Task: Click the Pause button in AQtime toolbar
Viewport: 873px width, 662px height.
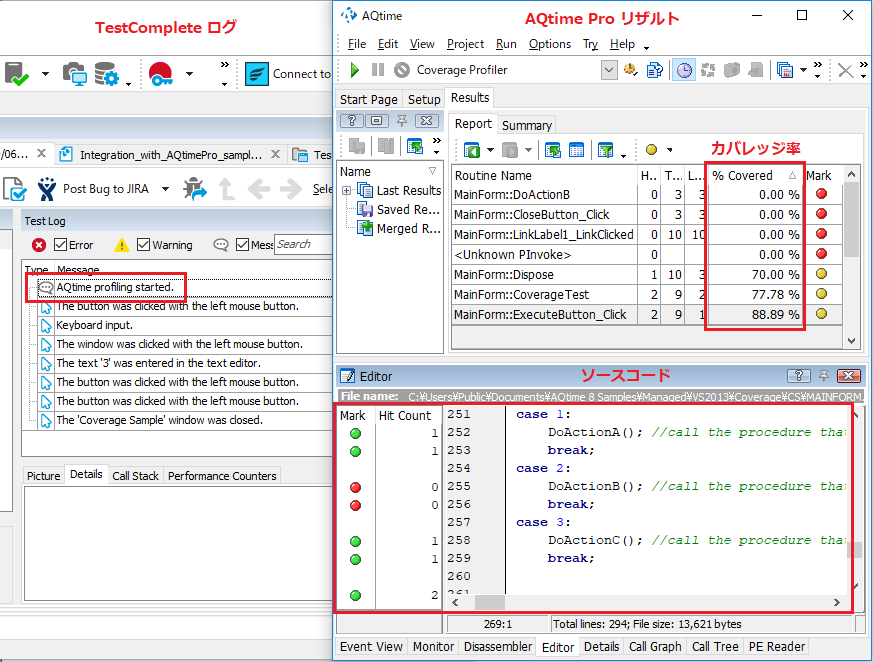Action: coord(378,70)
